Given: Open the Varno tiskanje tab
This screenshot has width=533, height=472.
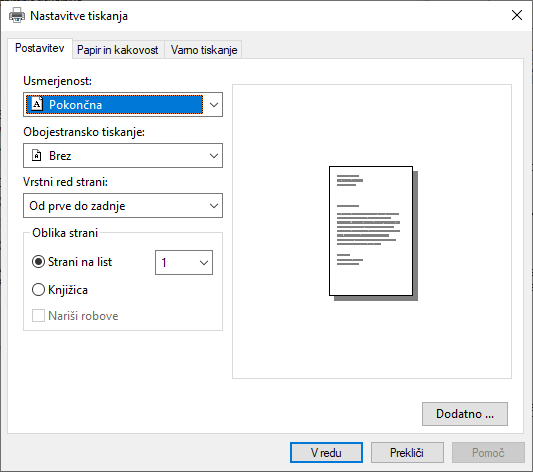Looking at the screenshot, I should point(204,50).
